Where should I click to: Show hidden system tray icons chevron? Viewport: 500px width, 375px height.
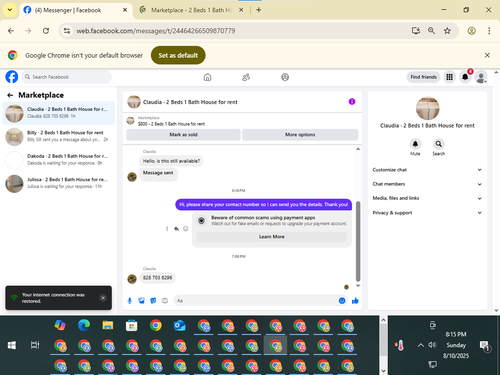click(421, 345)
